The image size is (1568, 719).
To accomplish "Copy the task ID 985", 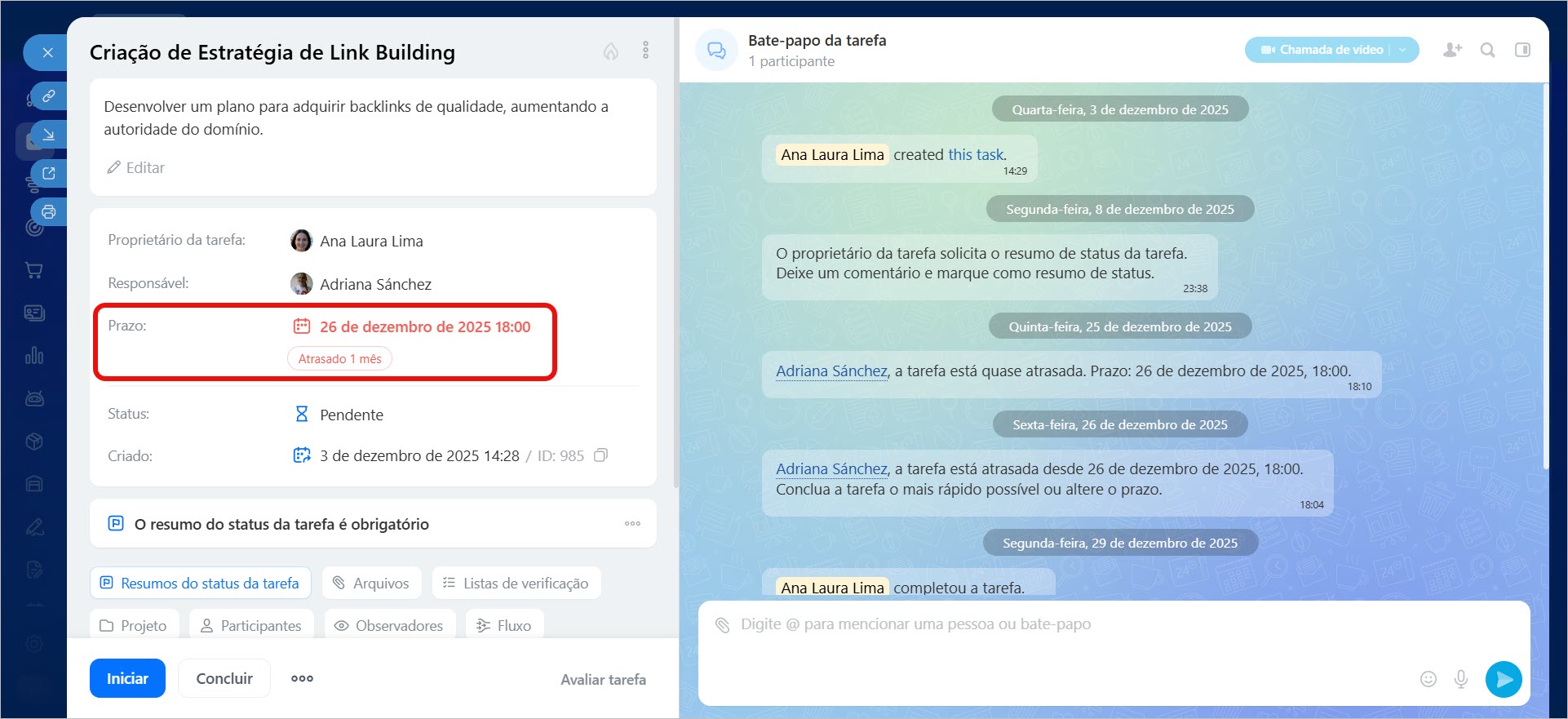I will click(601, 455).
